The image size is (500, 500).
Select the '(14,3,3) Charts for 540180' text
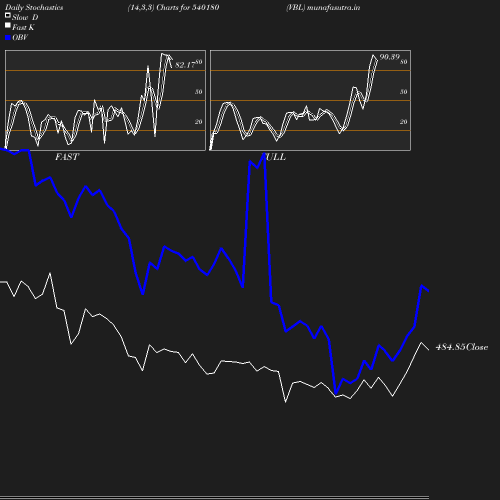(173, 7)
